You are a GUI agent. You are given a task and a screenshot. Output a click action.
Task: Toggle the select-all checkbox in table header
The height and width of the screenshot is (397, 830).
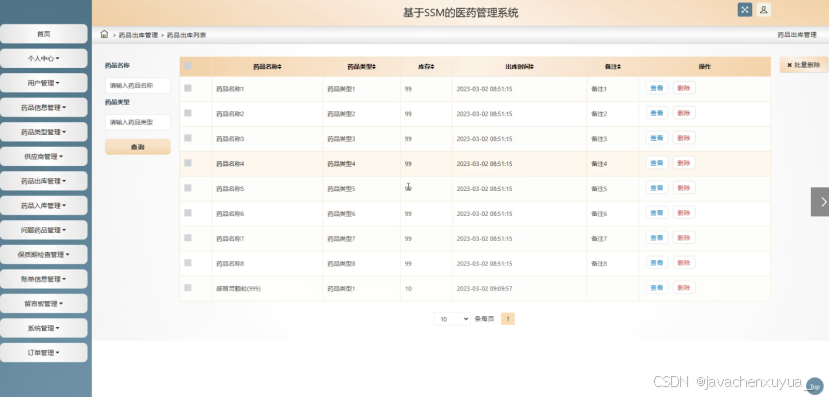(x=188, y=66)
